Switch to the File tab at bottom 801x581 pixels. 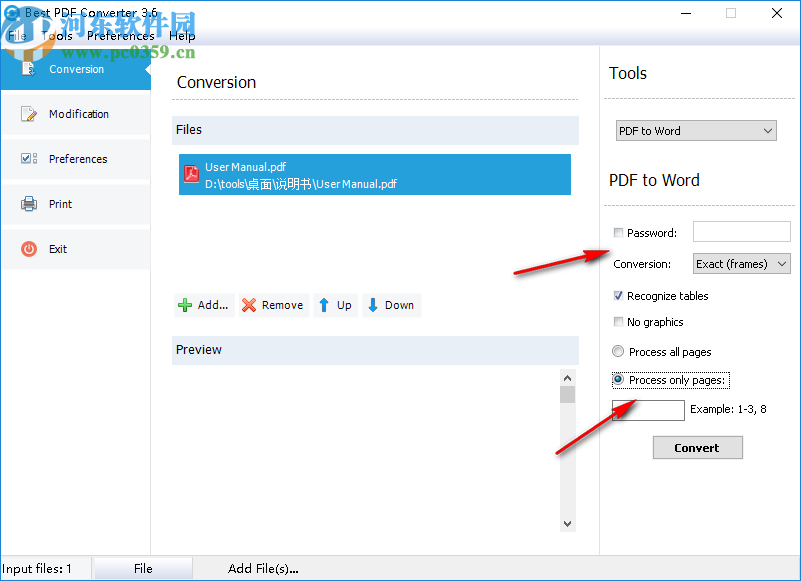pos(142,567)
